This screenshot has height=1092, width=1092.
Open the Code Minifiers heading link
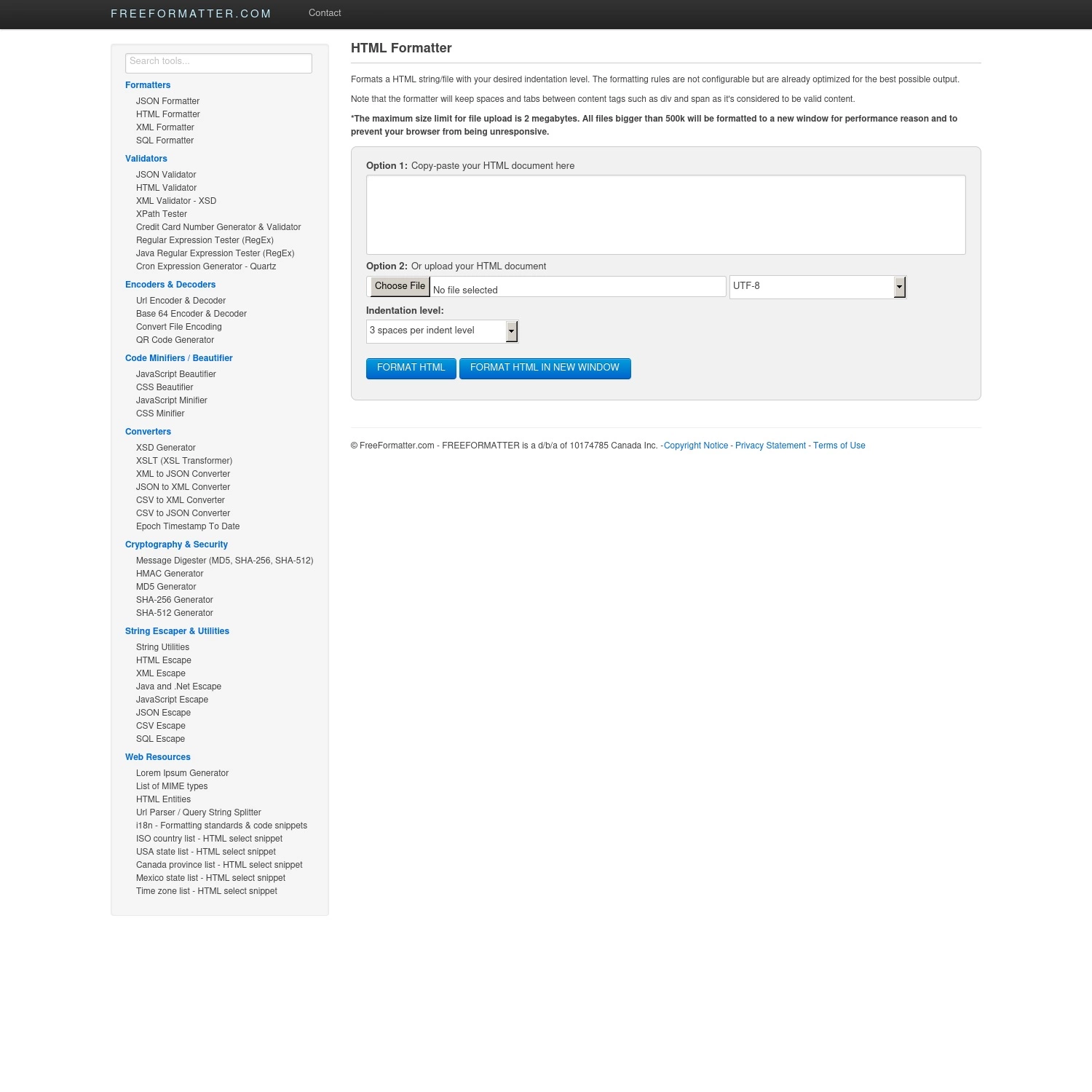[x=156, y=358]
